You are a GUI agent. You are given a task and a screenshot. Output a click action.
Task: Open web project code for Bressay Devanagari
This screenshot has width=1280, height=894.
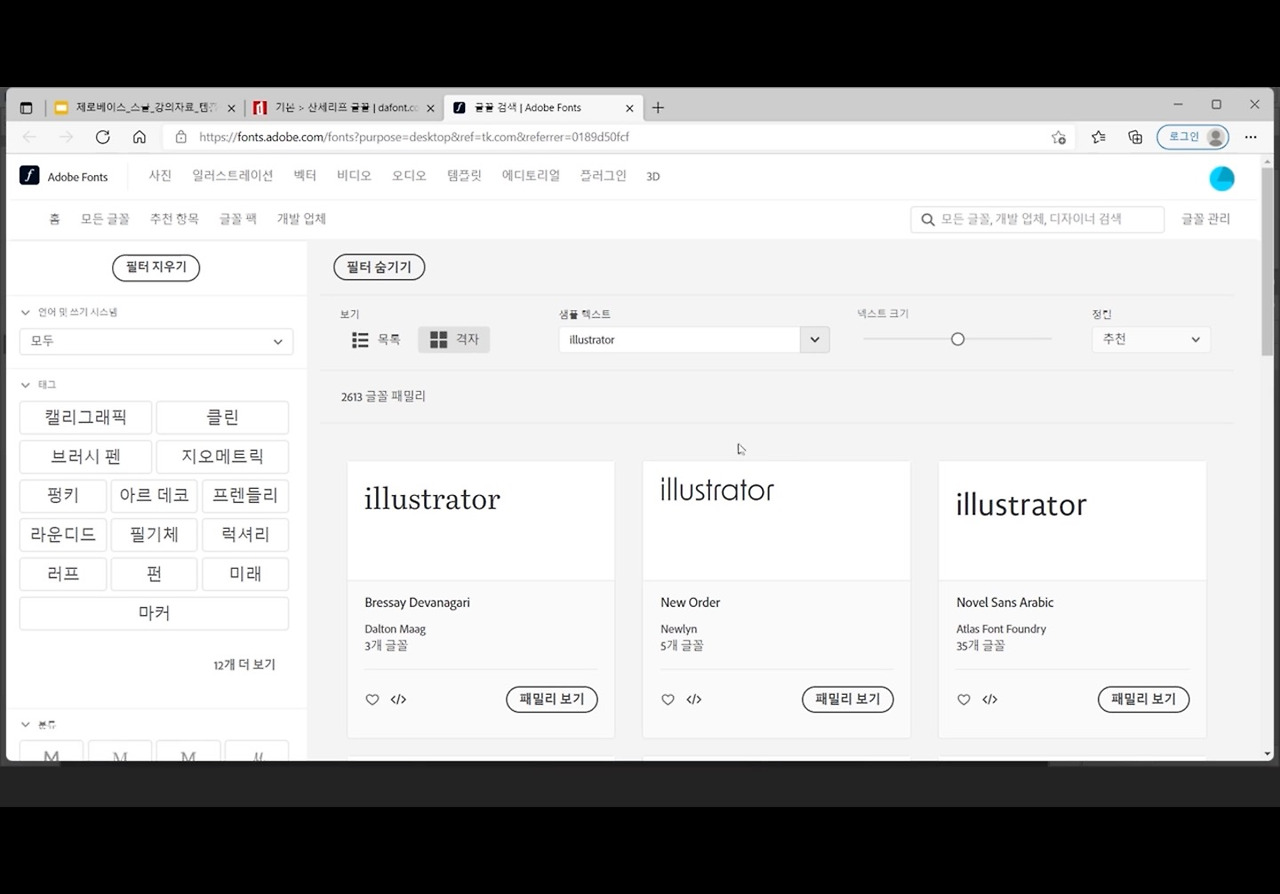[x=398, y=700]
